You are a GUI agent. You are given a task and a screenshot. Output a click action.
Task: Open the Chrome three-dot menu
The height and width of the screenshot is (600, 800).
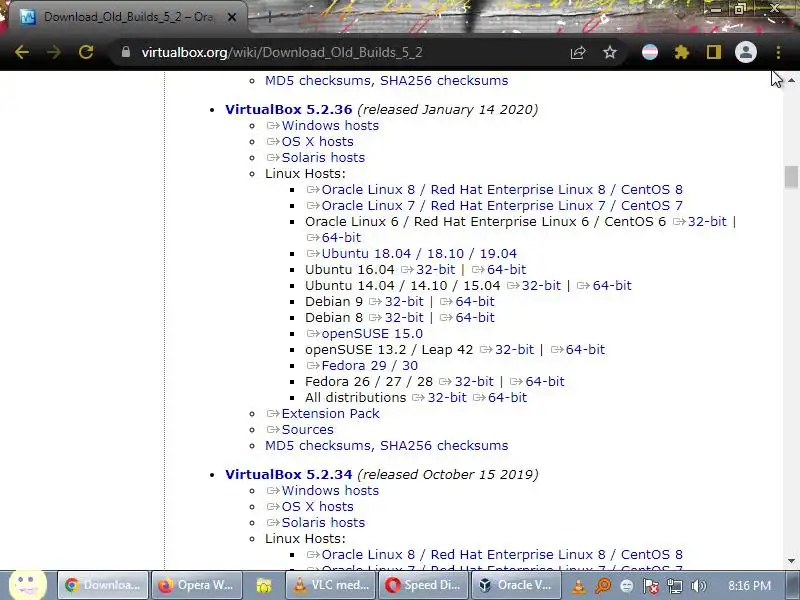(778, 52)
